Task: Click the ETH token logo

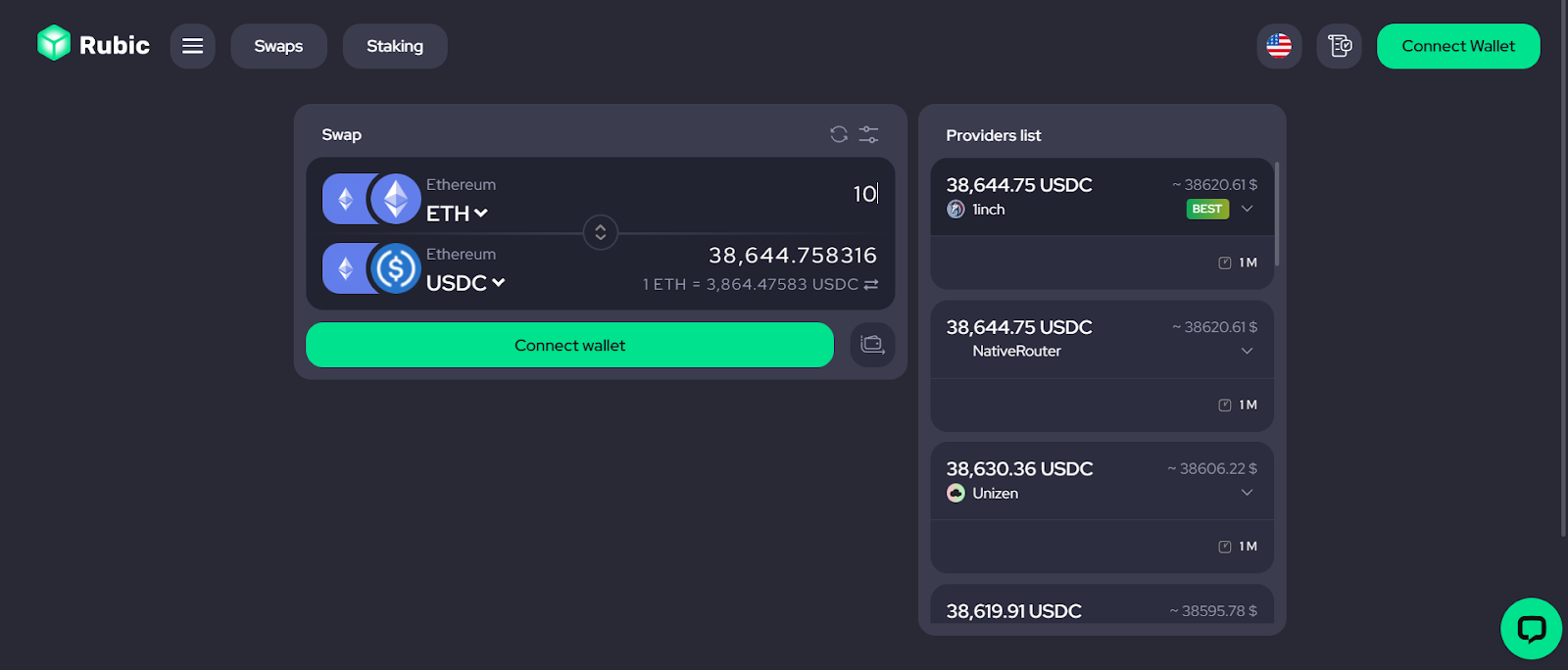Action: (x=396, y=199)
